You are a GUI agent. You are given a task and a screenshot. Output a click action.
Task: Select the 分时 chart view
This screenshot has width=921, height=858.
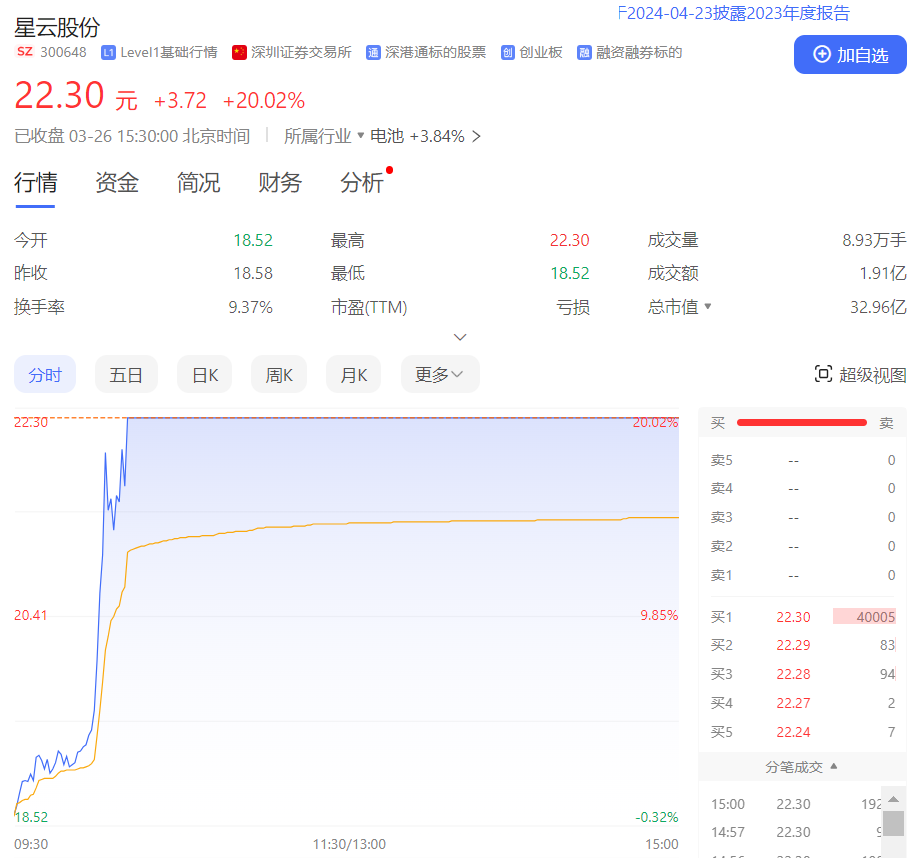pyautogui.click(x=45, y=374)
